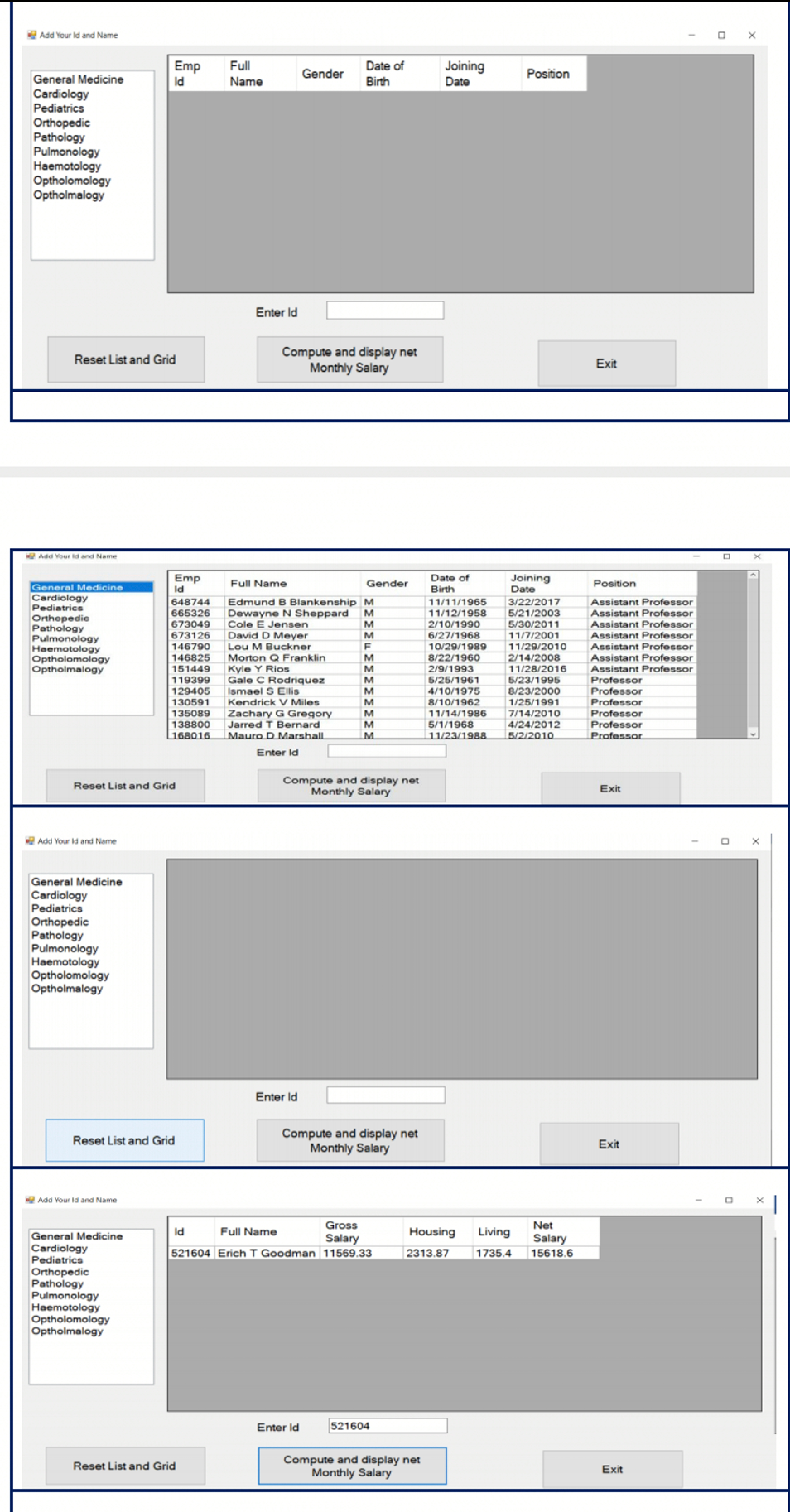Click Emp Id cell 648744
The height and width of the screenshot is (1512, 790).
[x=196, y=602]
